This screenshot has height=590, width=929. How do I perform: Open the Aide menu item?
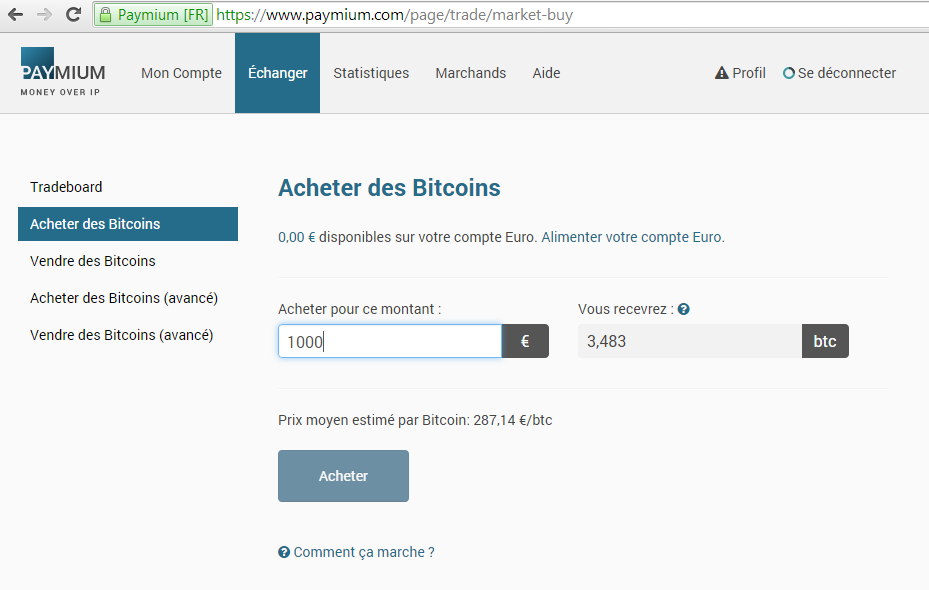click(546, 73)
